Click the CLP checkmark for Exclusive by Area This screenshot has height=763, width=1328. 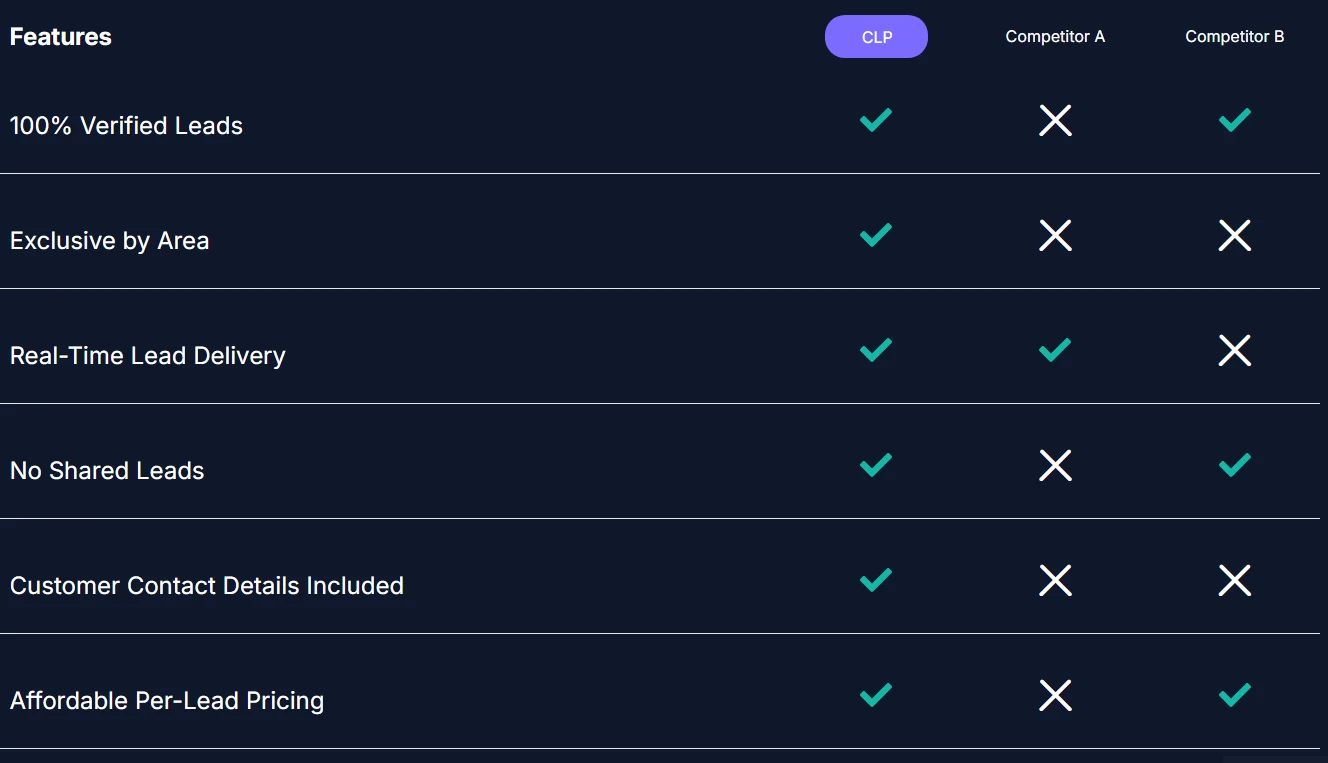876,236
